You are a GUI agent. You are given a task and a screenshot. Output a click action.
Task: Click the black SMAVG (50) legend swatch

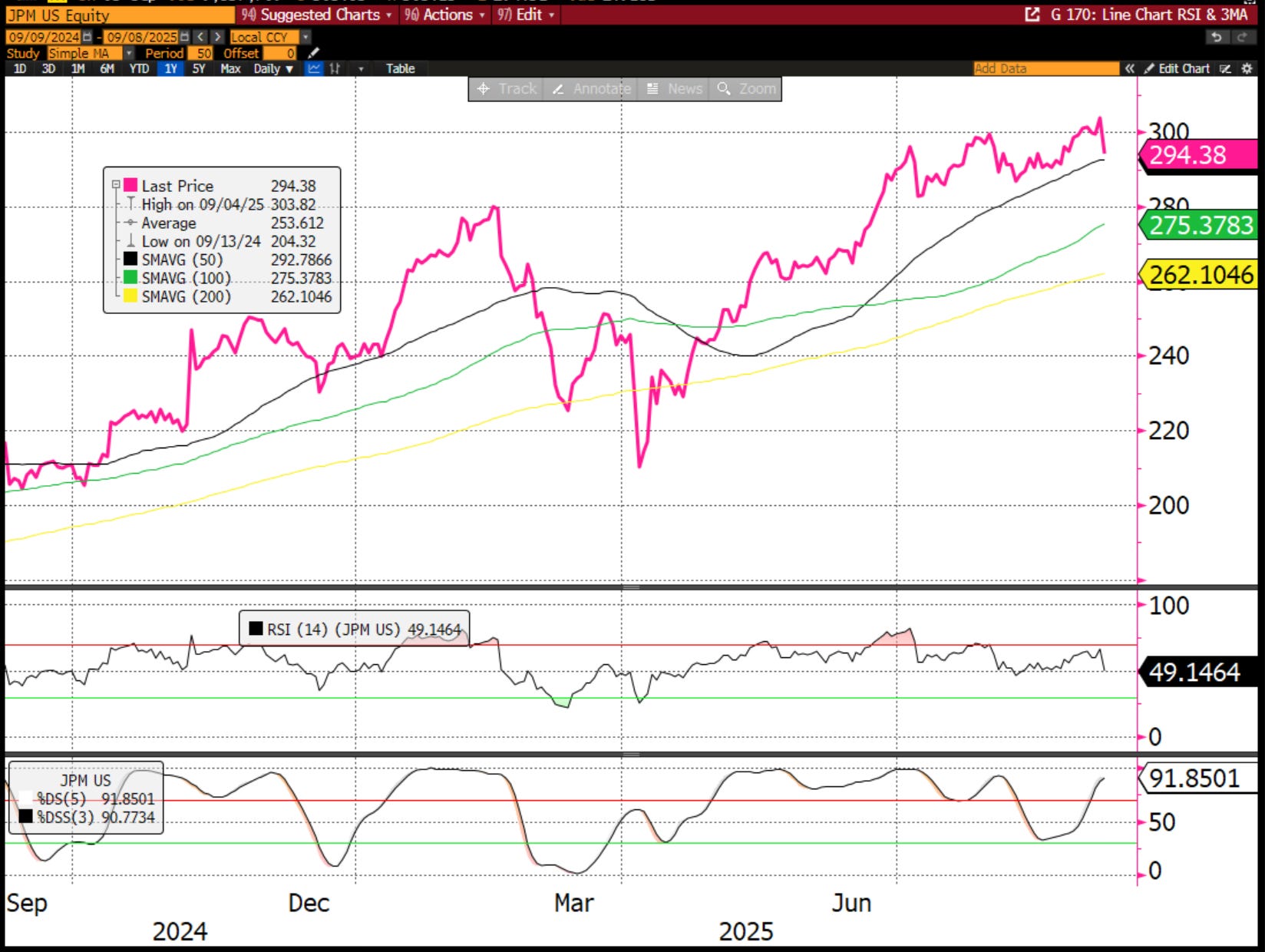coord(130,259)
